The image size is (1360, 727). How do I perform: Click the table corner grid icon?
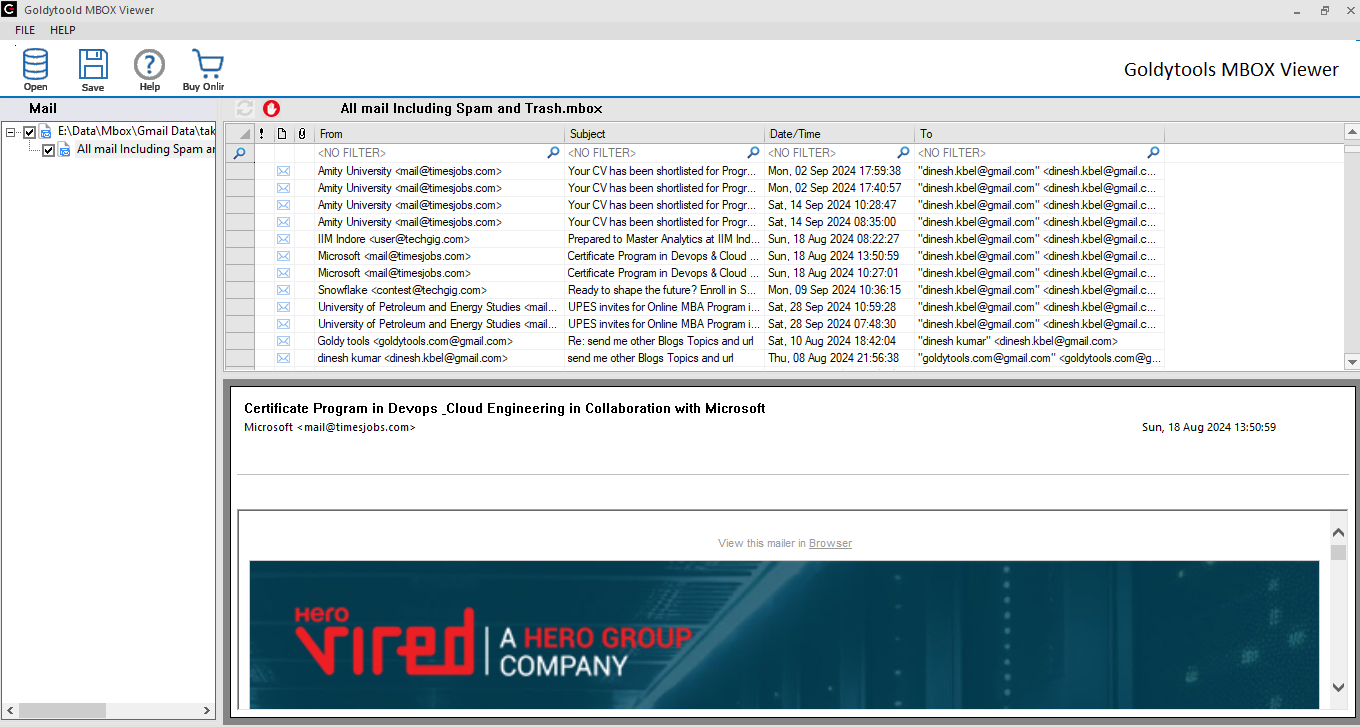pos(239,134)
